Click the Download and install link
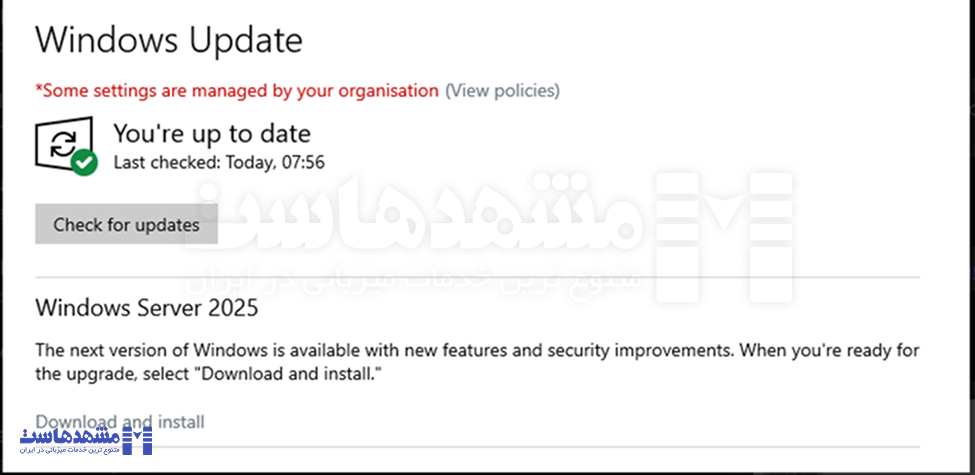This screenshot has width=975, height=475. [120, 422]
